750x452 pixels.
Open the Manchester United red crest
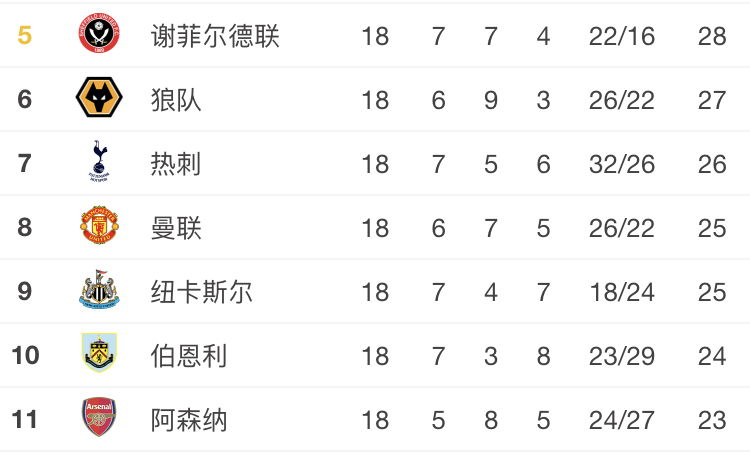pos(99,225)
